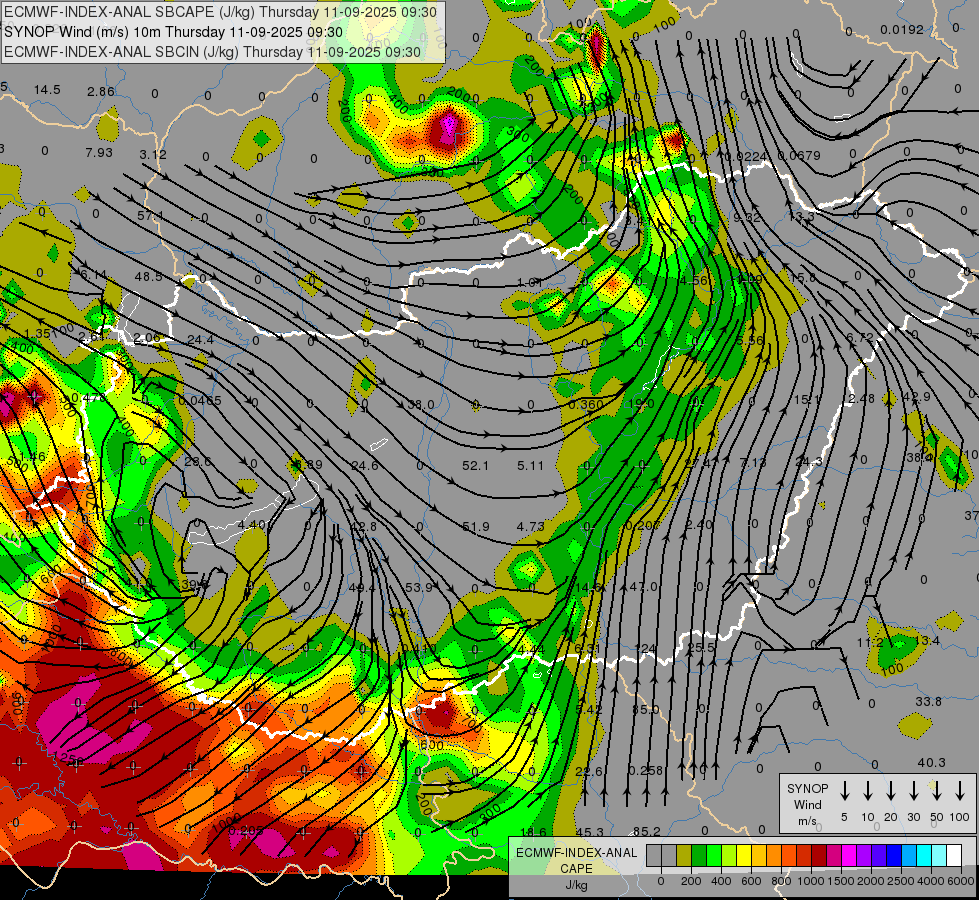
Task: Click the 'SYNOP Wind m/s' legend title
Action: [807, 804]
